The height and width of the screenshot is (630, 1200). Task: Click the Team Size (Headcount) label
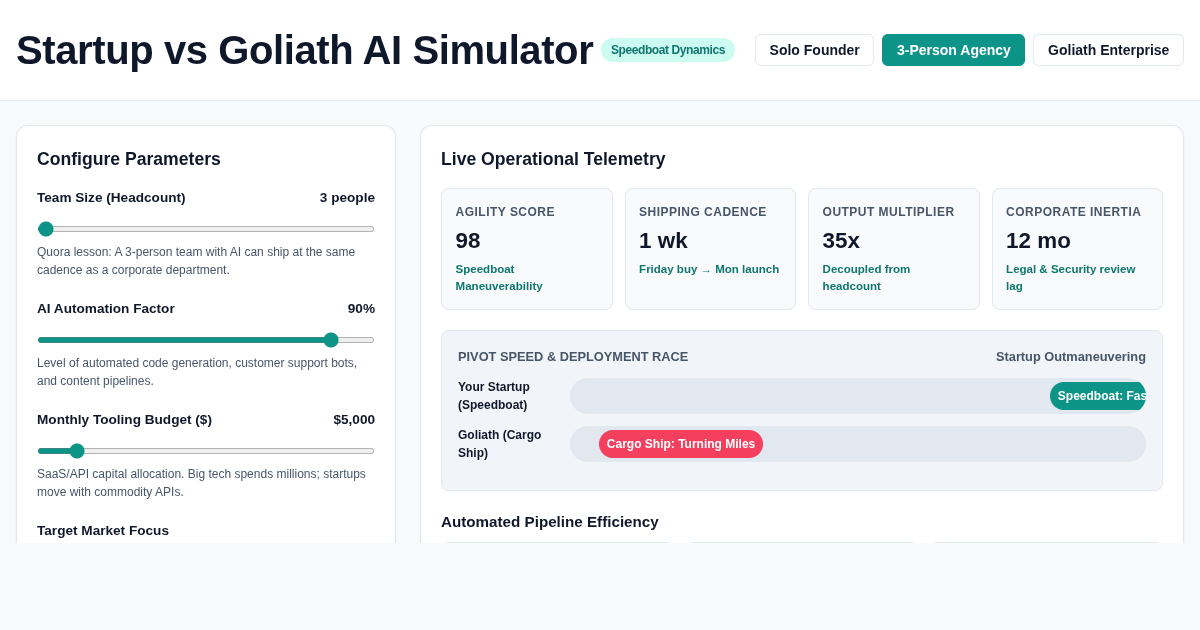[111, 198]
